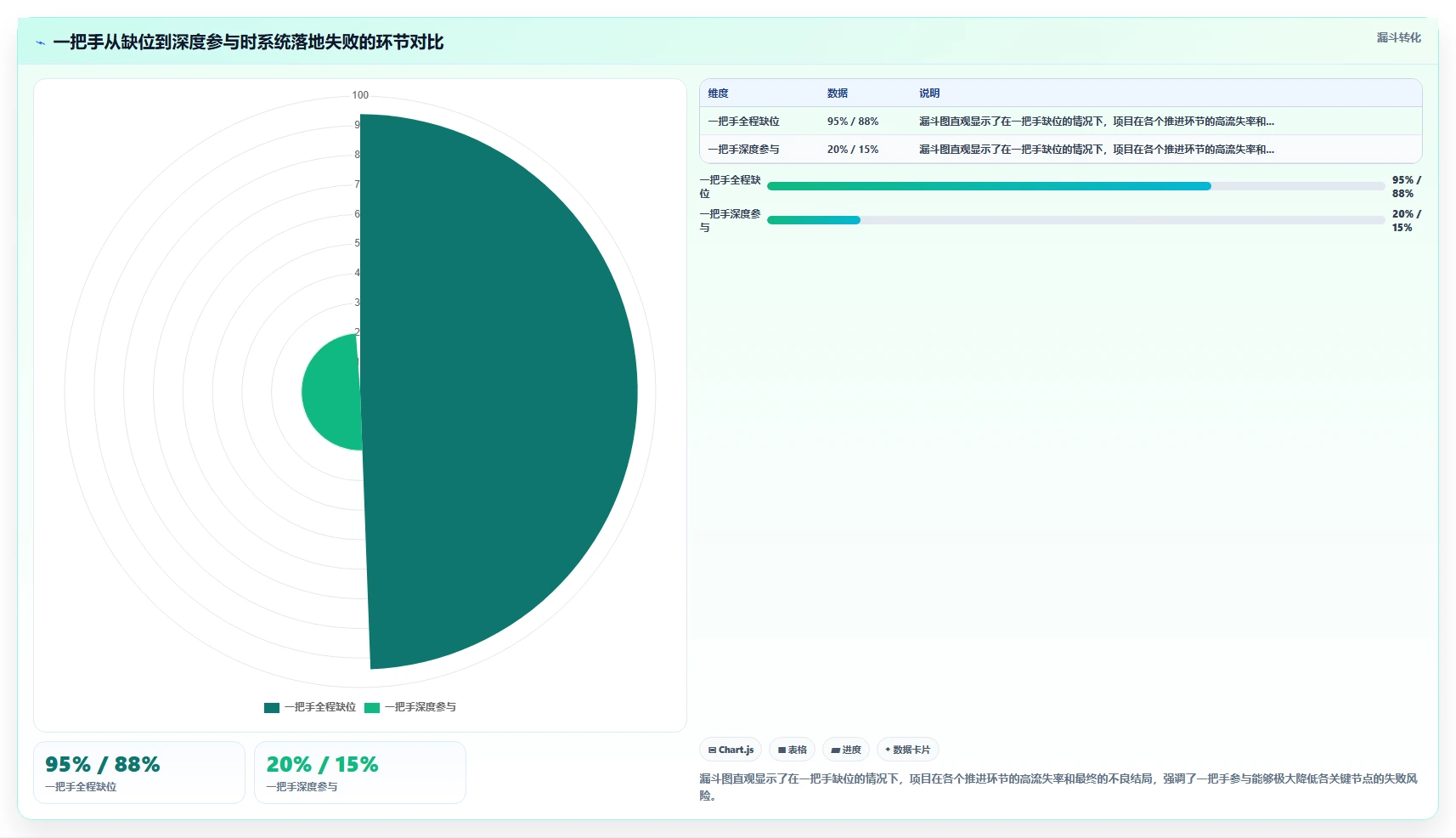Click the 漏斗转化 label in the header
The image size is (1456, 838).
1398,37
